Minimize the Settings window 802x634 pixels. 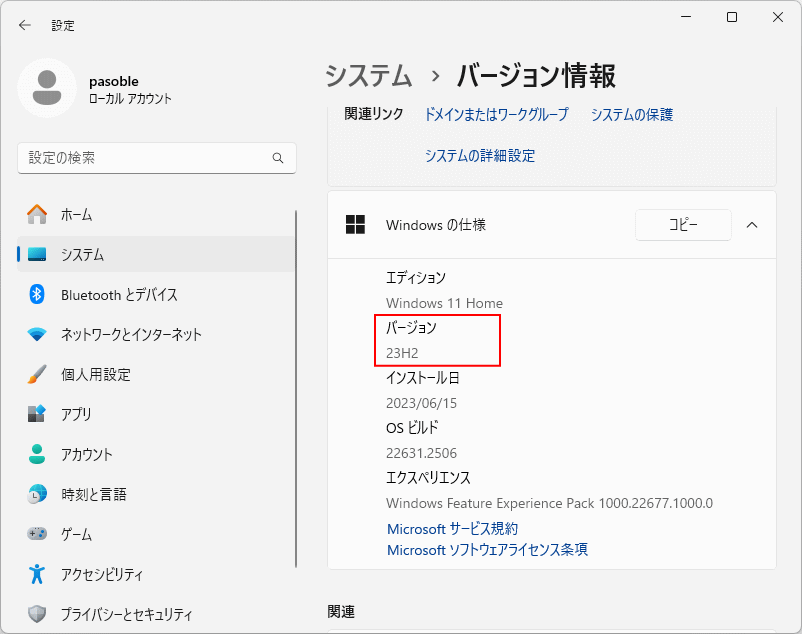click(x=686, y=17)
